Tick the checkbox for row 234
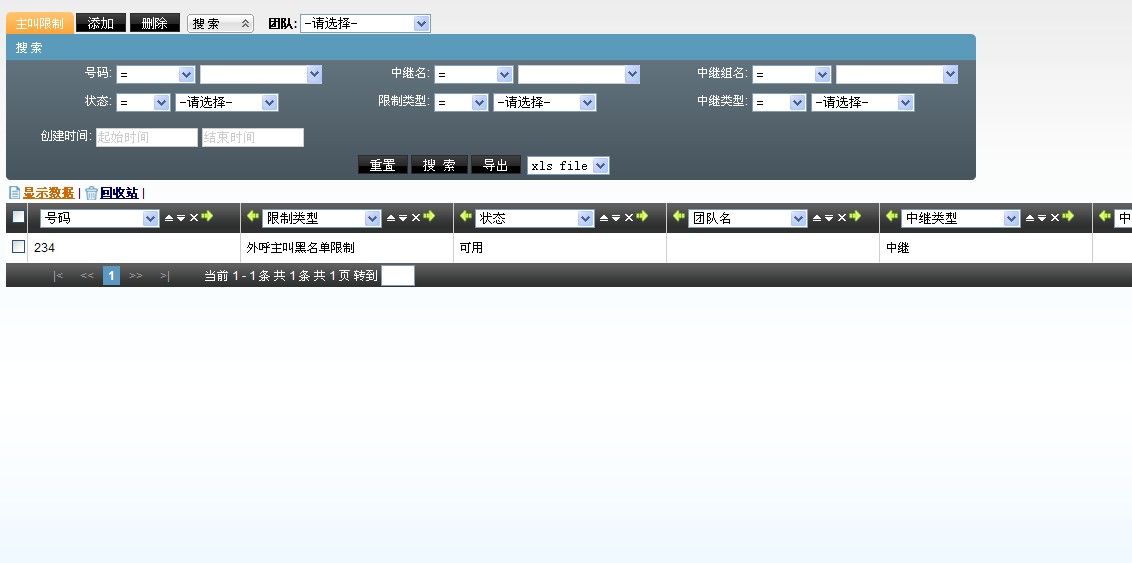 19,247
